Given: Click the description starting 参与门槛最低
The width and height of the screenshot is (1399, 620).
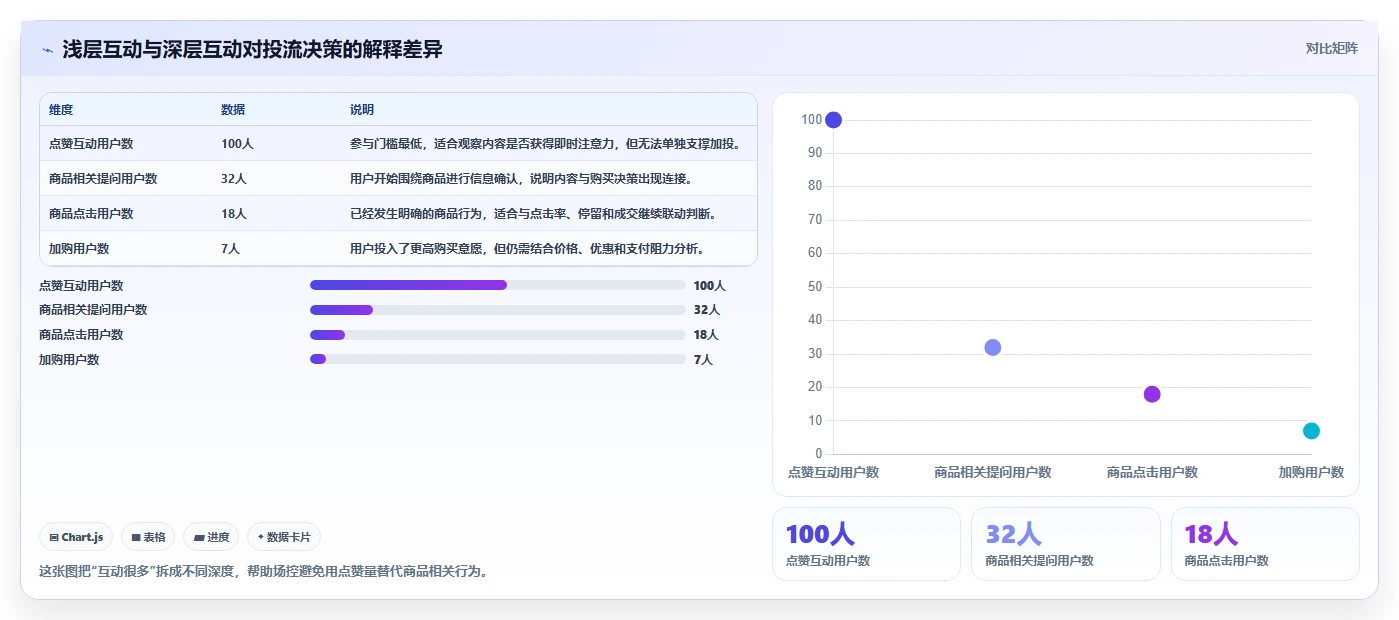Looking at the screenshot, I should click(547, 144).
